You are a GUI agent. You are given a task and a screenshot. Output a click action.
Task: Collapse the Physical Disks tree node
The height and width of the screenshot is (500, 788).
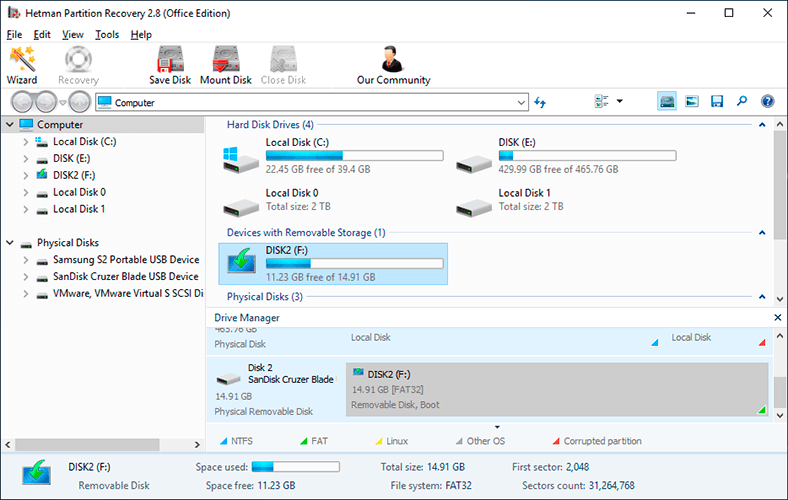[10, 243]
